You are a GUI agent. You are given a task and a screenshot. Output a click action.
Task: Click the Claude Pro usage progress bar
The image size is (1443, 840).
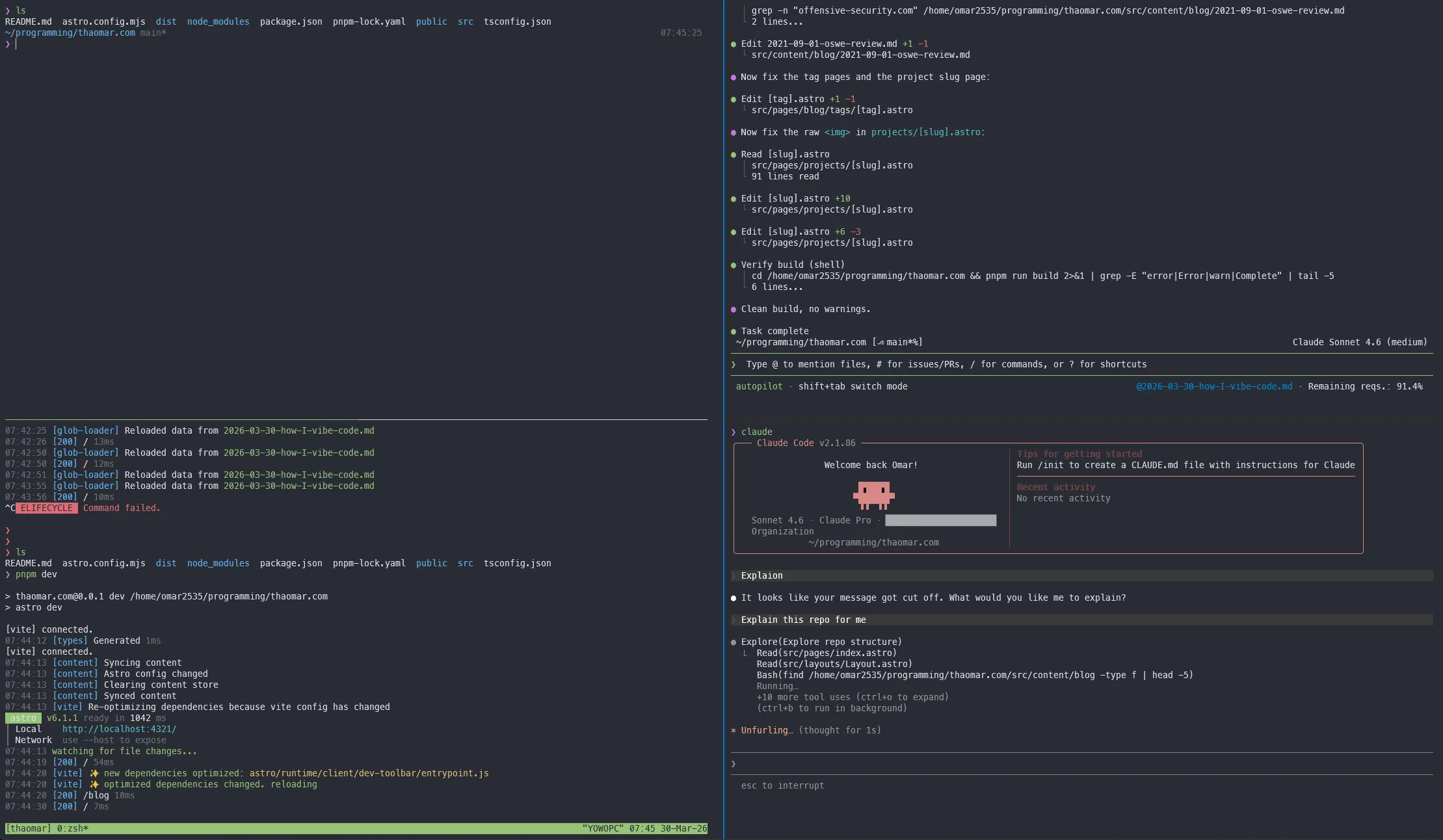[x=940, y=520]
